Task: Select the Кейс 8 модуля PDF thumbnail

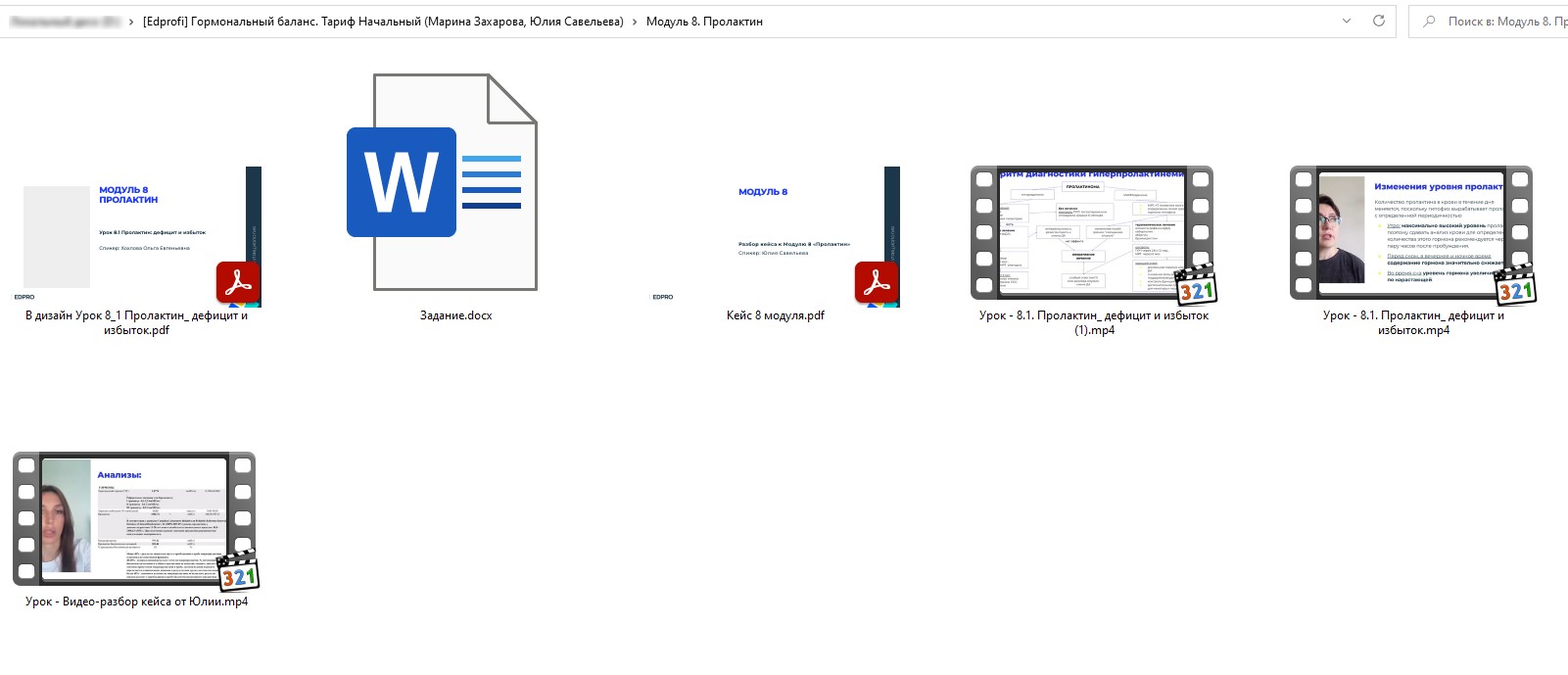Action: 775,235
